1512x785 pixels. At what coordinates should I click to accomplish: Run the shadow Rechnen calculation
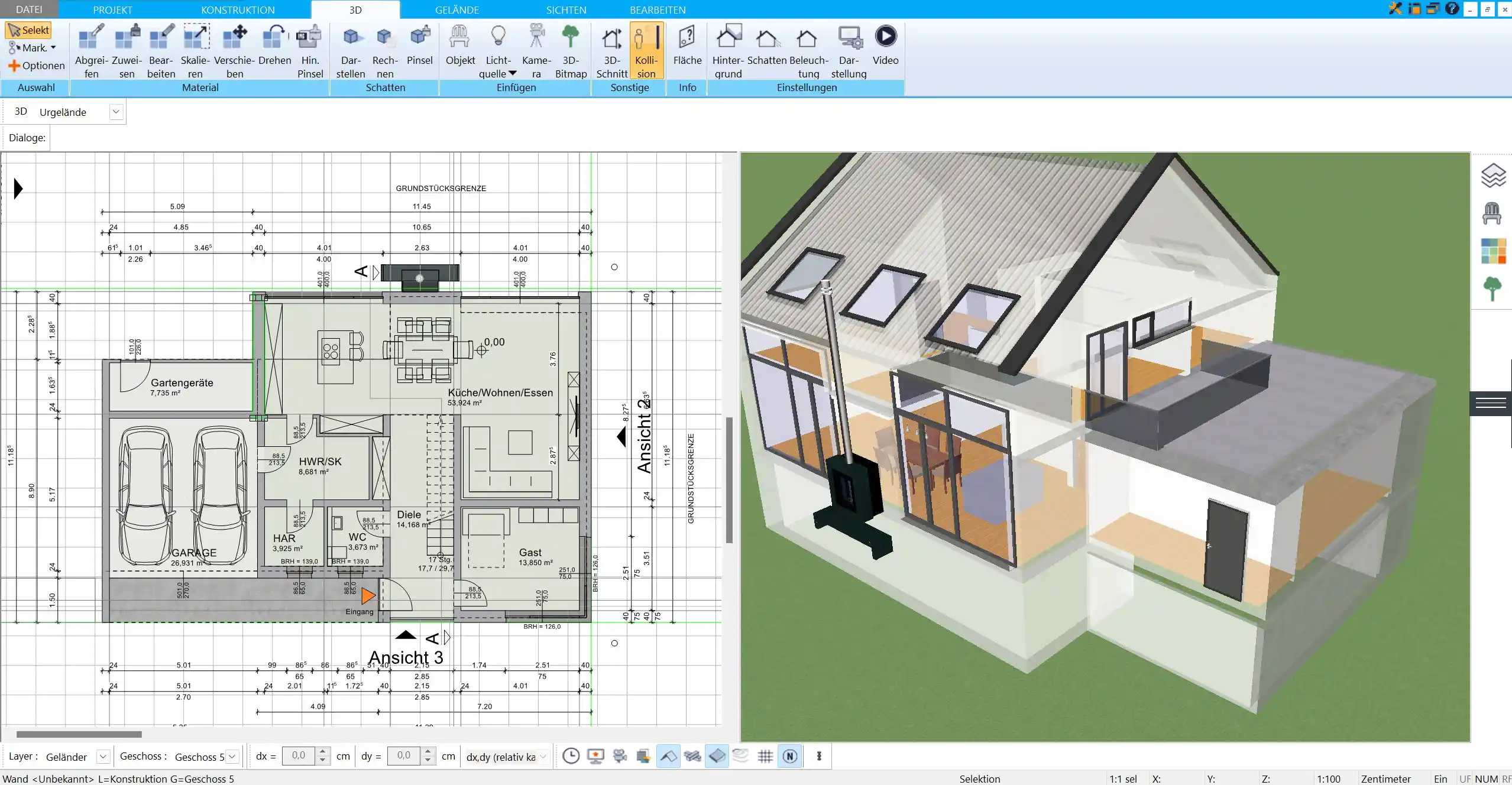coord(385,51)
